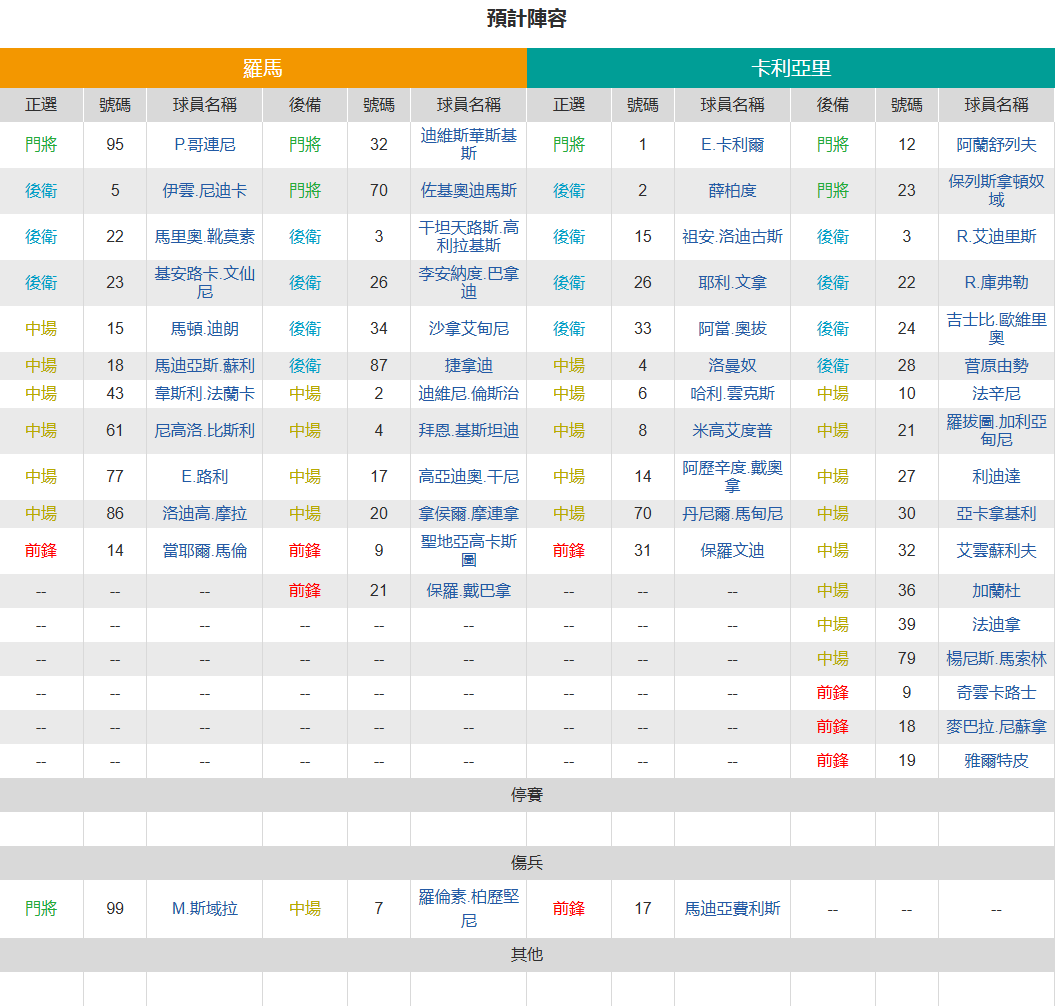Image resolution: width=1055 pixels, height=1007 pixels.
Task: Open player 馬里奧.靴莫素 link
Action: [x=205, y=237]
